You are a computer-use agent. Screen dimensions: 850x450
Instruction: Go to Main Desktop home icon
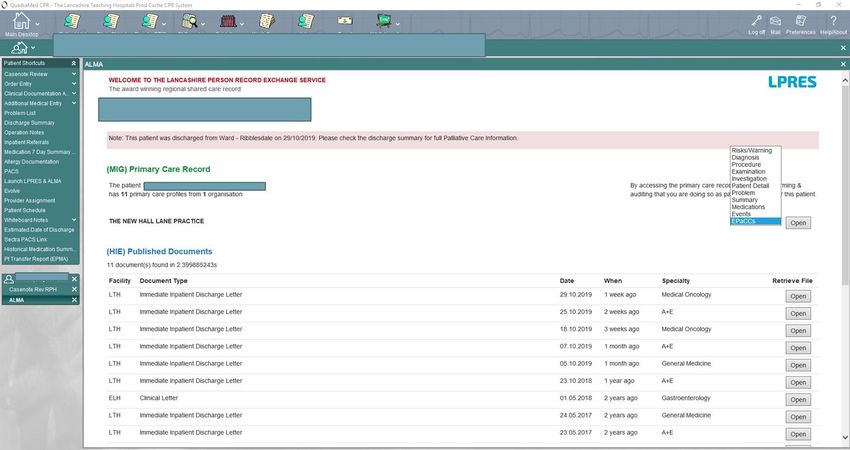tap(21, 21)
